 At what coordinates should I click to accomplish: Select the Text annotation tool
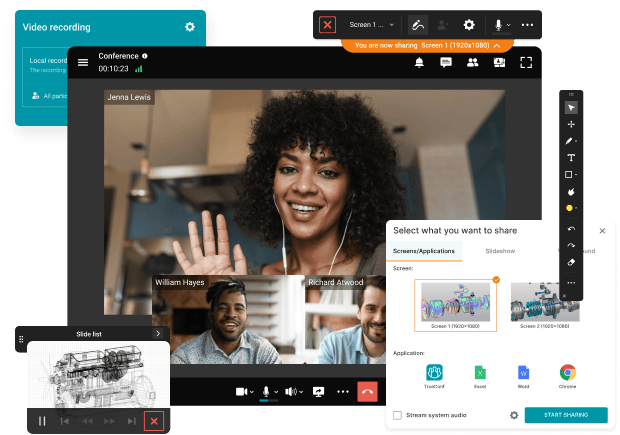pos(571,158)
